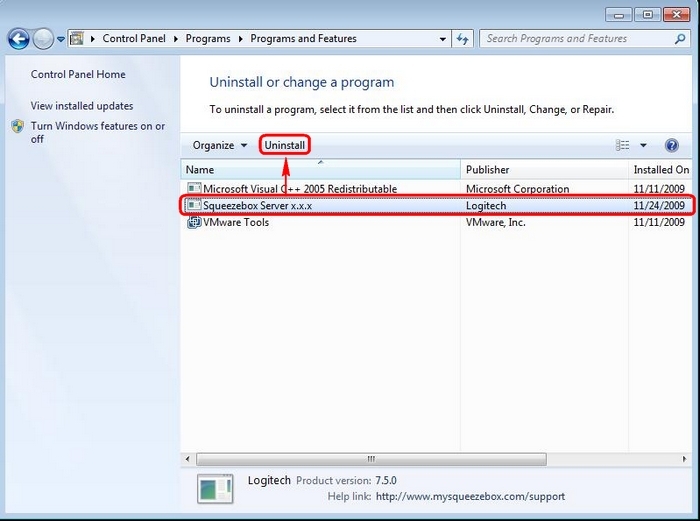The width and height of the screenshot is (700, 521).
Task: Click the Control Panel icon in address bar
Action: click(x=77, y=38)
